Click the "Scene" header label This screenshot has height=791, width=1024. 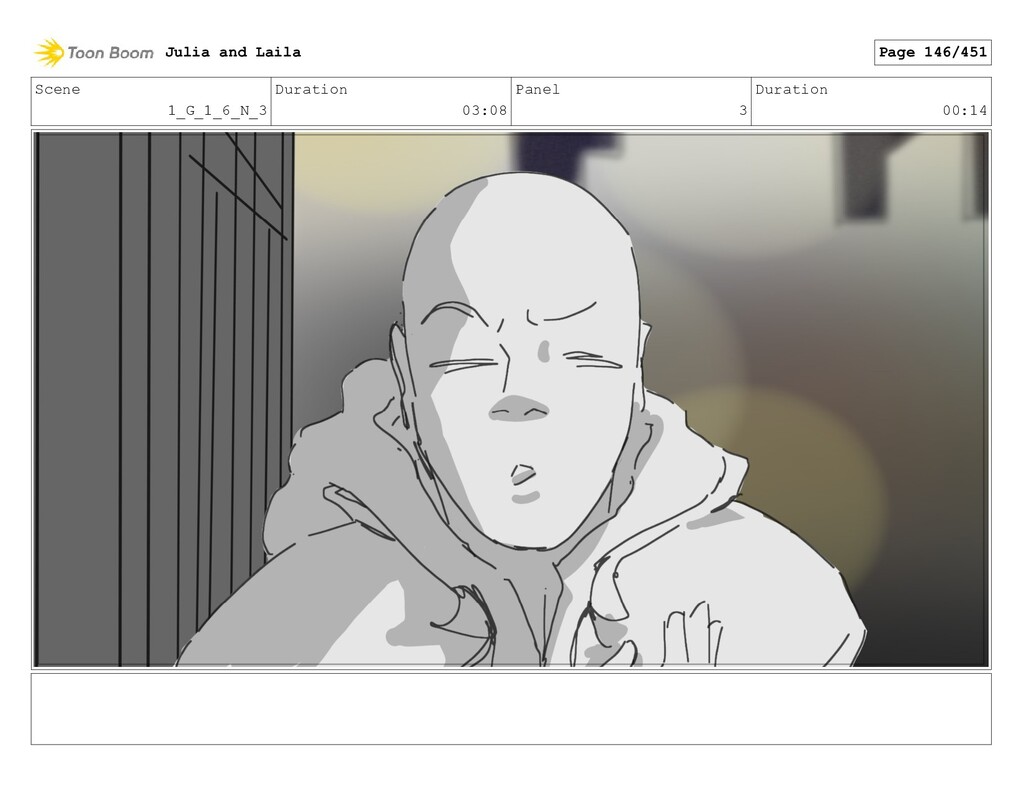[57, 89]
